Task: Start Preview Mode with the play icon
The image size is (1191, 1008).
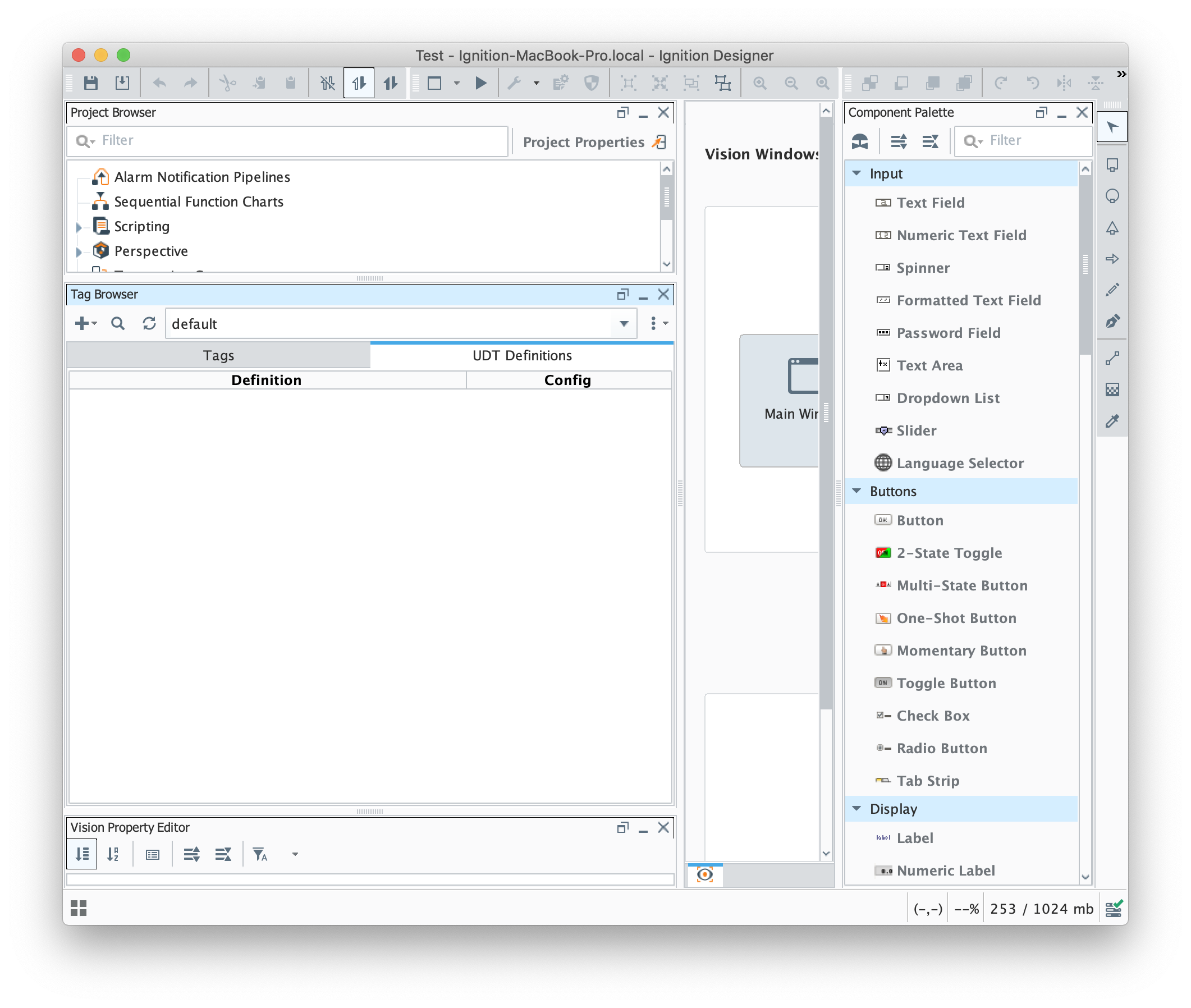Action: 480,83
